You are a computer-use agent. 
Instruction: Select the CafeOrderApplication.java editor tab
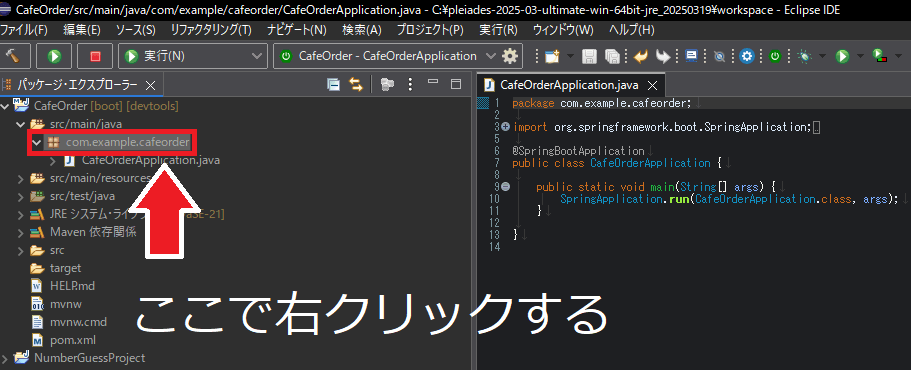[570, 85]
